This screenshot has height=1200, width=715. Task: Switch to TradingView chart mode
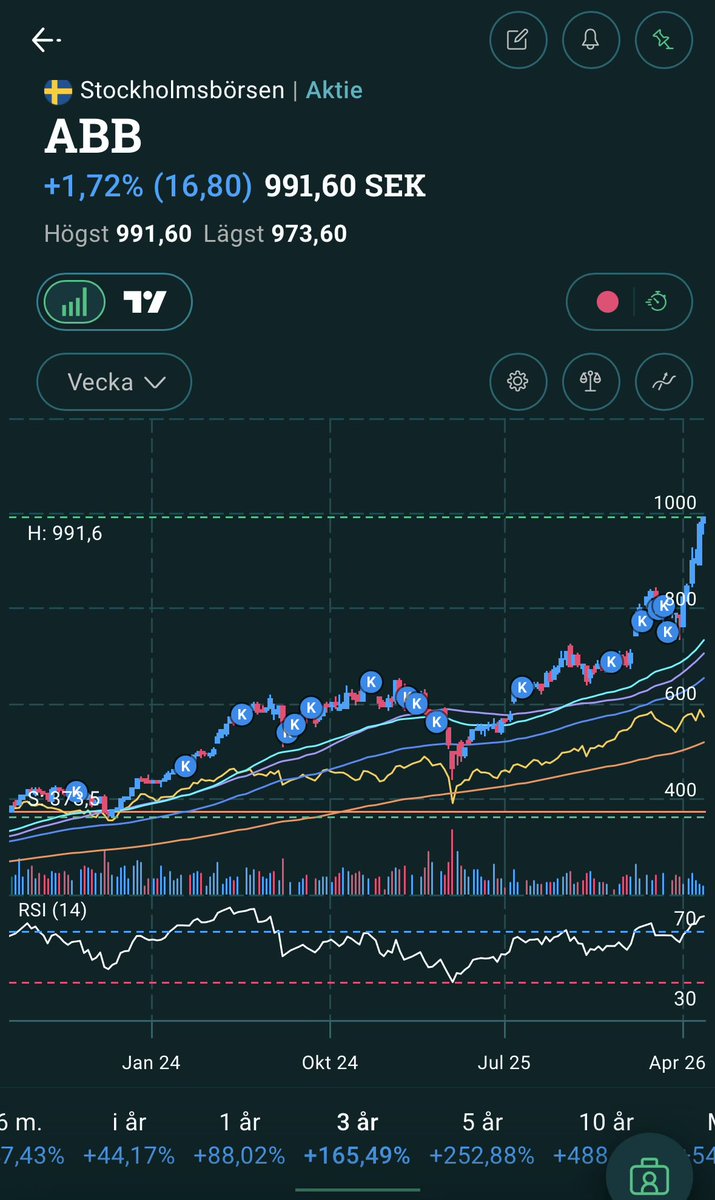coord(145,301)
